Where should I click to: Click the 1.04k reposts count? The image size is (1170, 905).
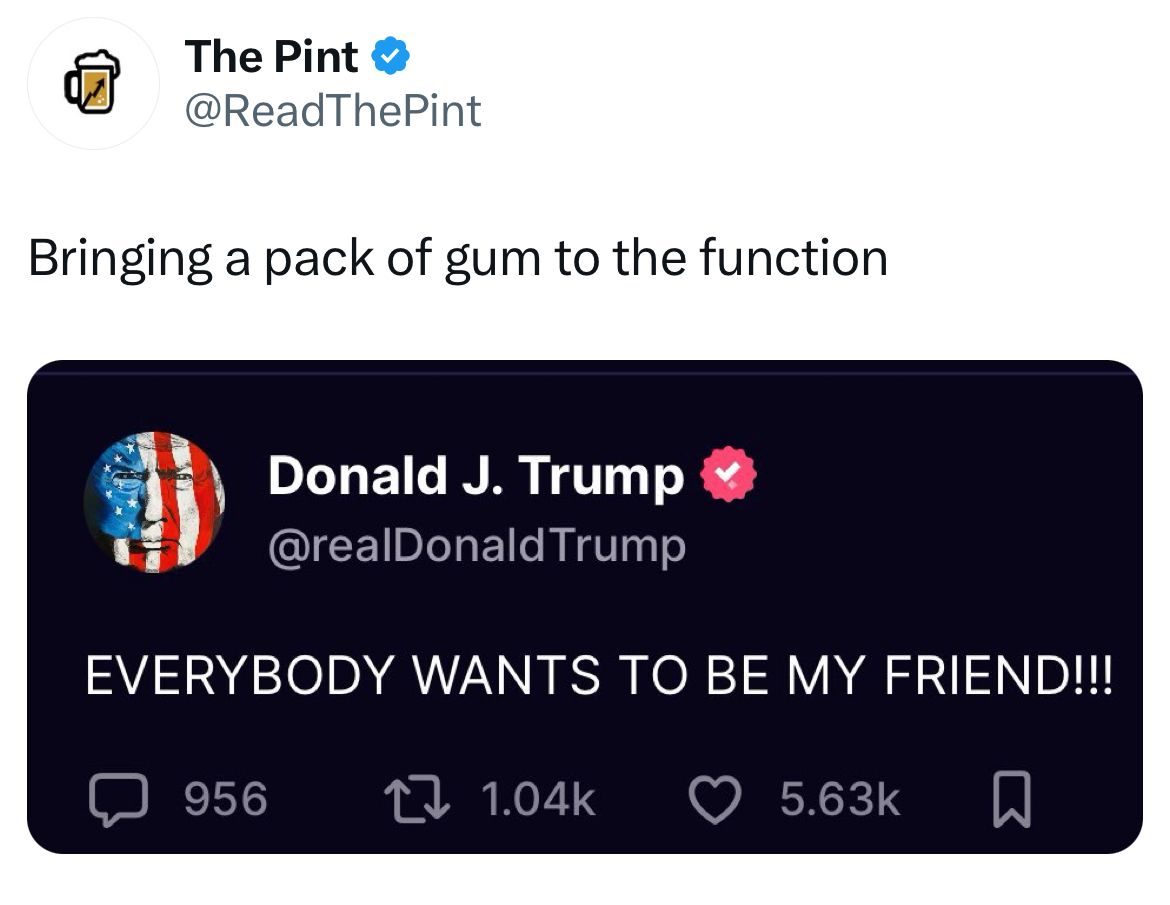(538, 800)
